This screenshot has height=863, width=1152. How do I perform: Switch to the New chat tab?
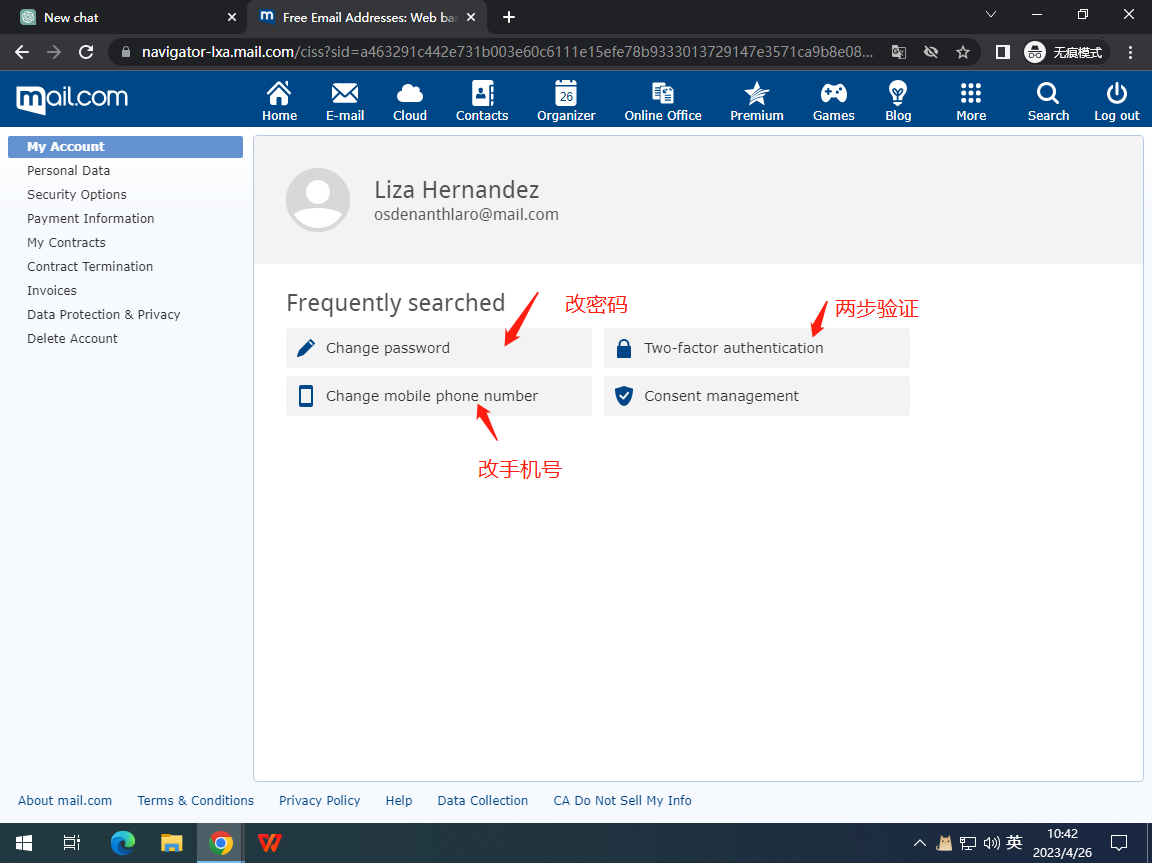click(125, 17)
